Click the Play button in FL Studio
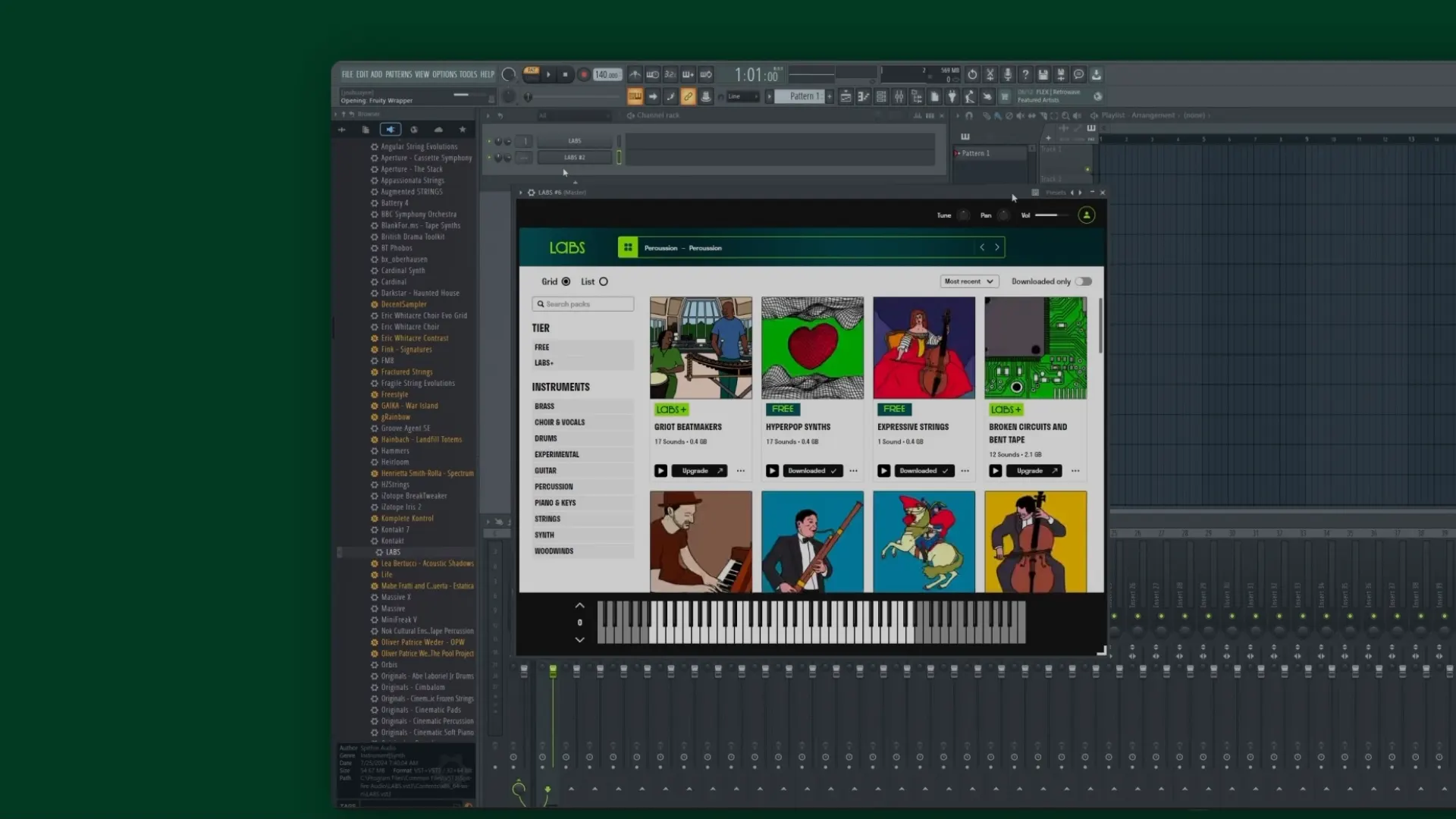This screenshot has height=819, width=1456. point(549,74)
